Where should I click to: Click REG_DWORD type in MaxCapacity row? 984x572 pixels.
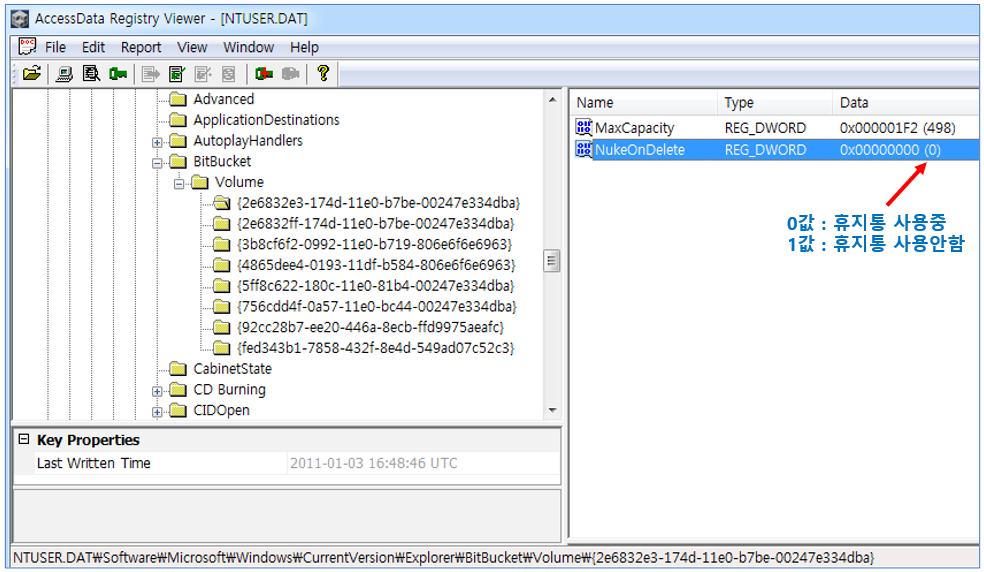coord(765,128)
